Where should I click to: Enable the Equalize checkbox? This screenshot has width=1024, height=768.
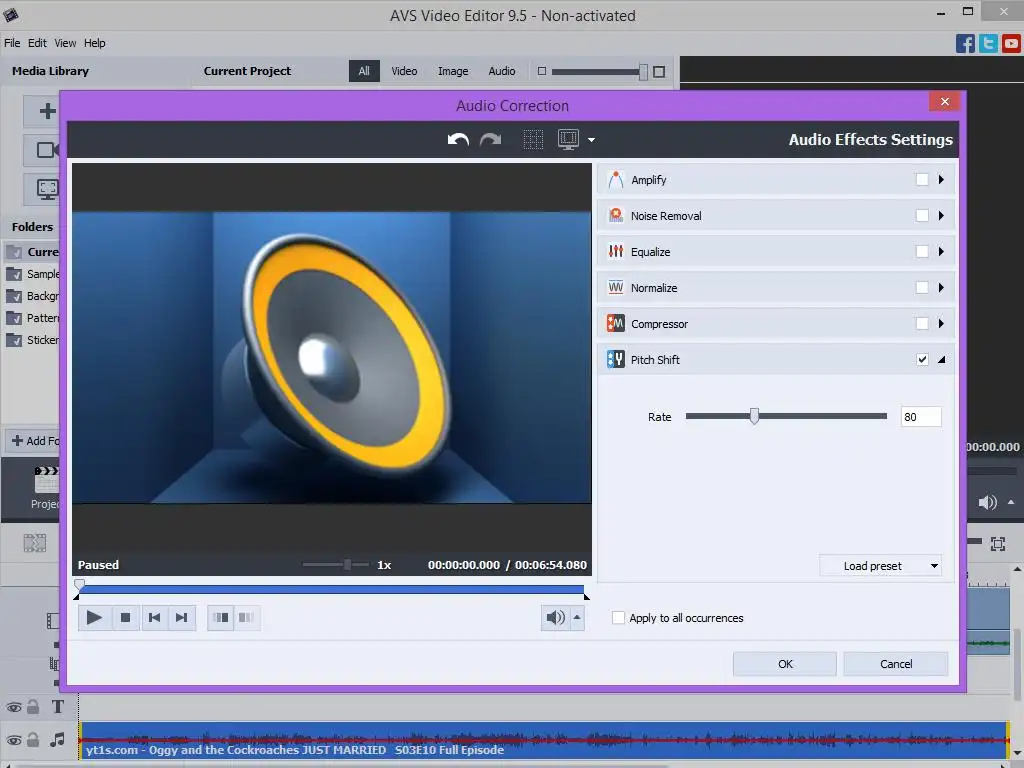(921, 251)
